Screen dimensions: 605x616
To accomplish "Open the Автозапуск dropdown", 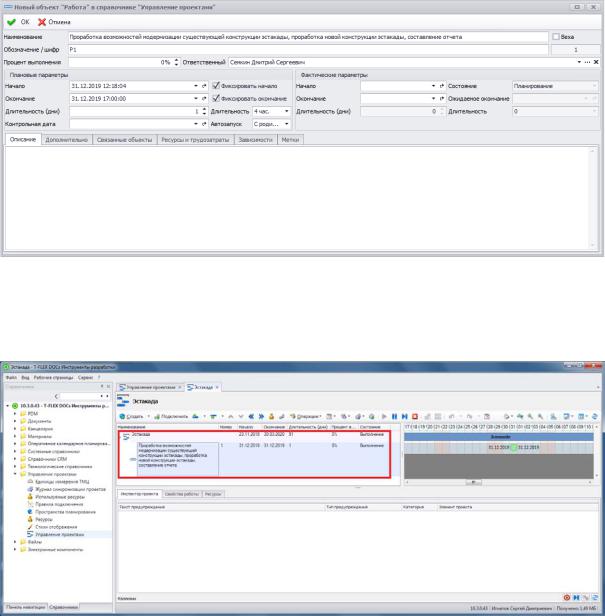I will point(286,124).
